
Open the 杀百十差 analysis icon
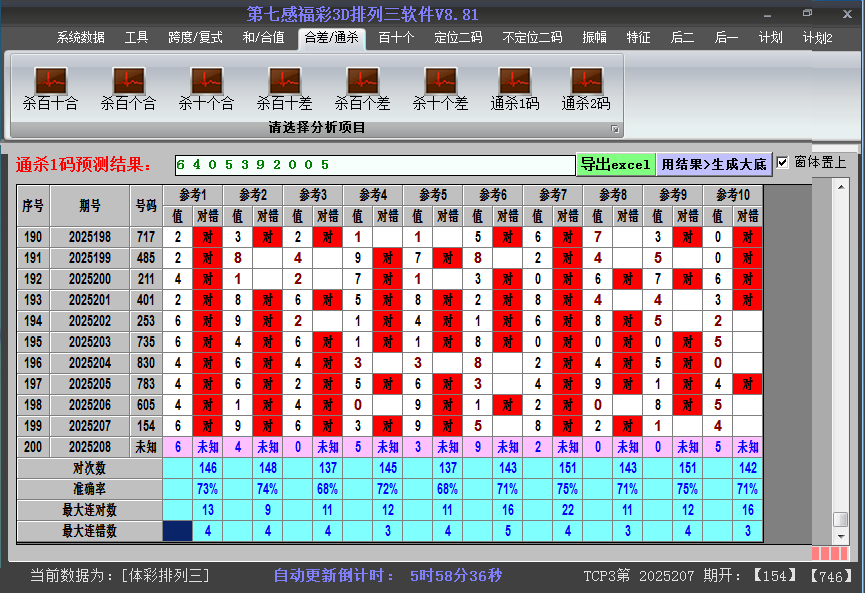point(285,88)
